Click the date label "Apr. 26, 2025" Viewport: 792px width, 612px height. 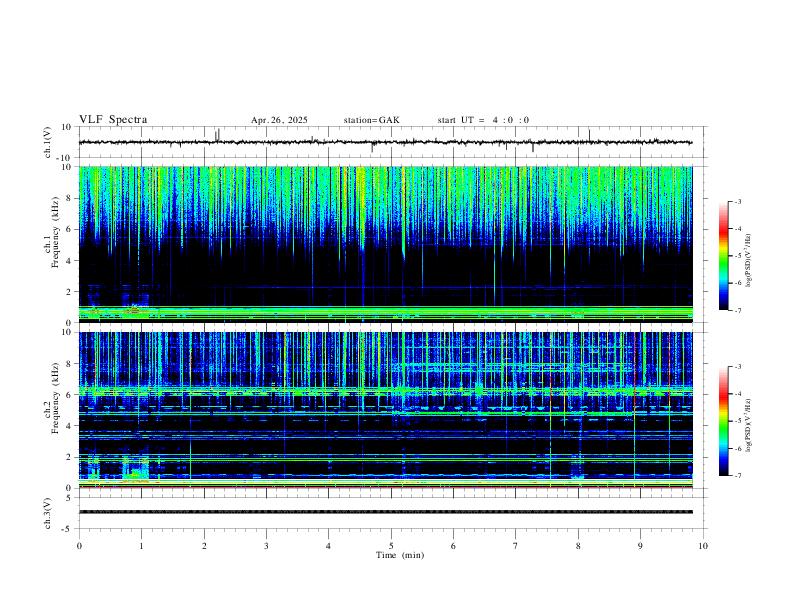point(279,120)
